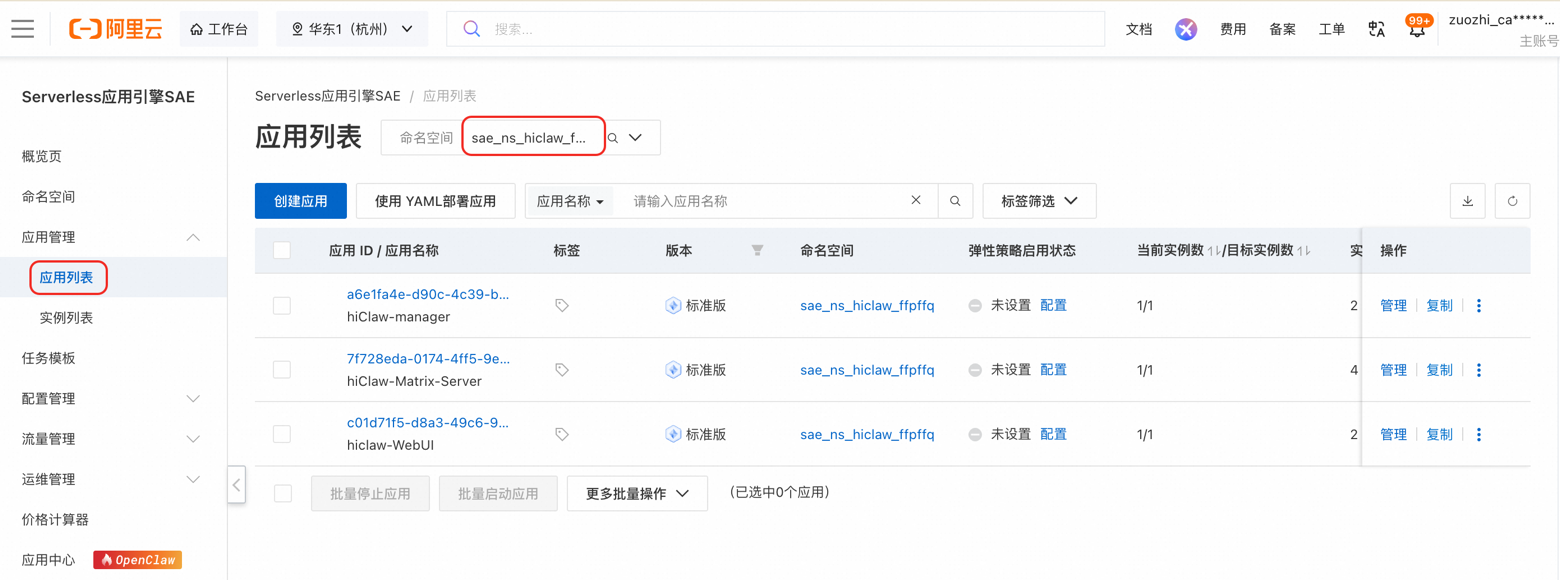
Task: Click the namespace search magnifier icon
Action: [613, 138]
